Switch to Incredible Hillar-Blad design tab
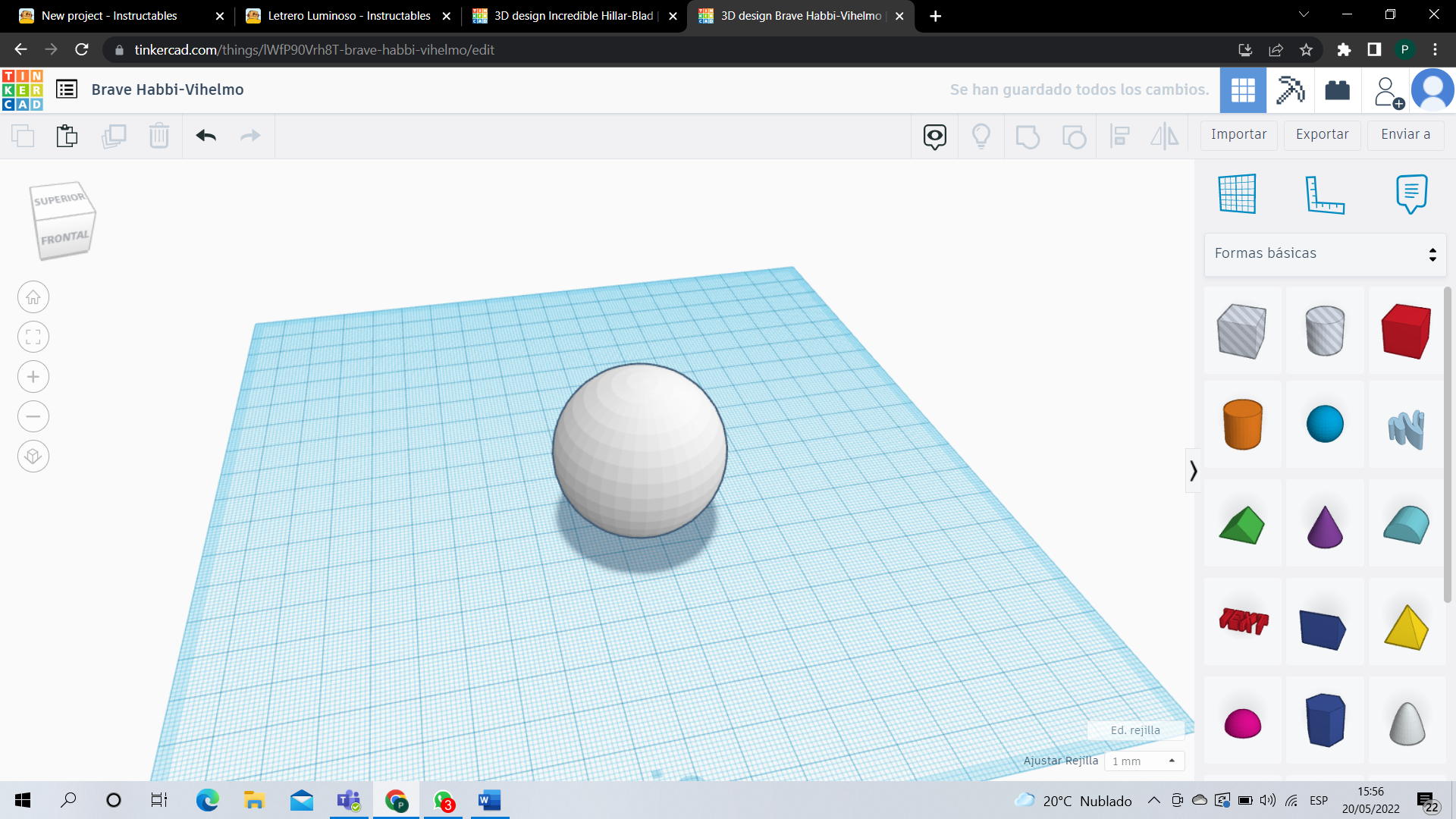The height and width of the screenshot is (819, 1456). click(x=573, y=16)
